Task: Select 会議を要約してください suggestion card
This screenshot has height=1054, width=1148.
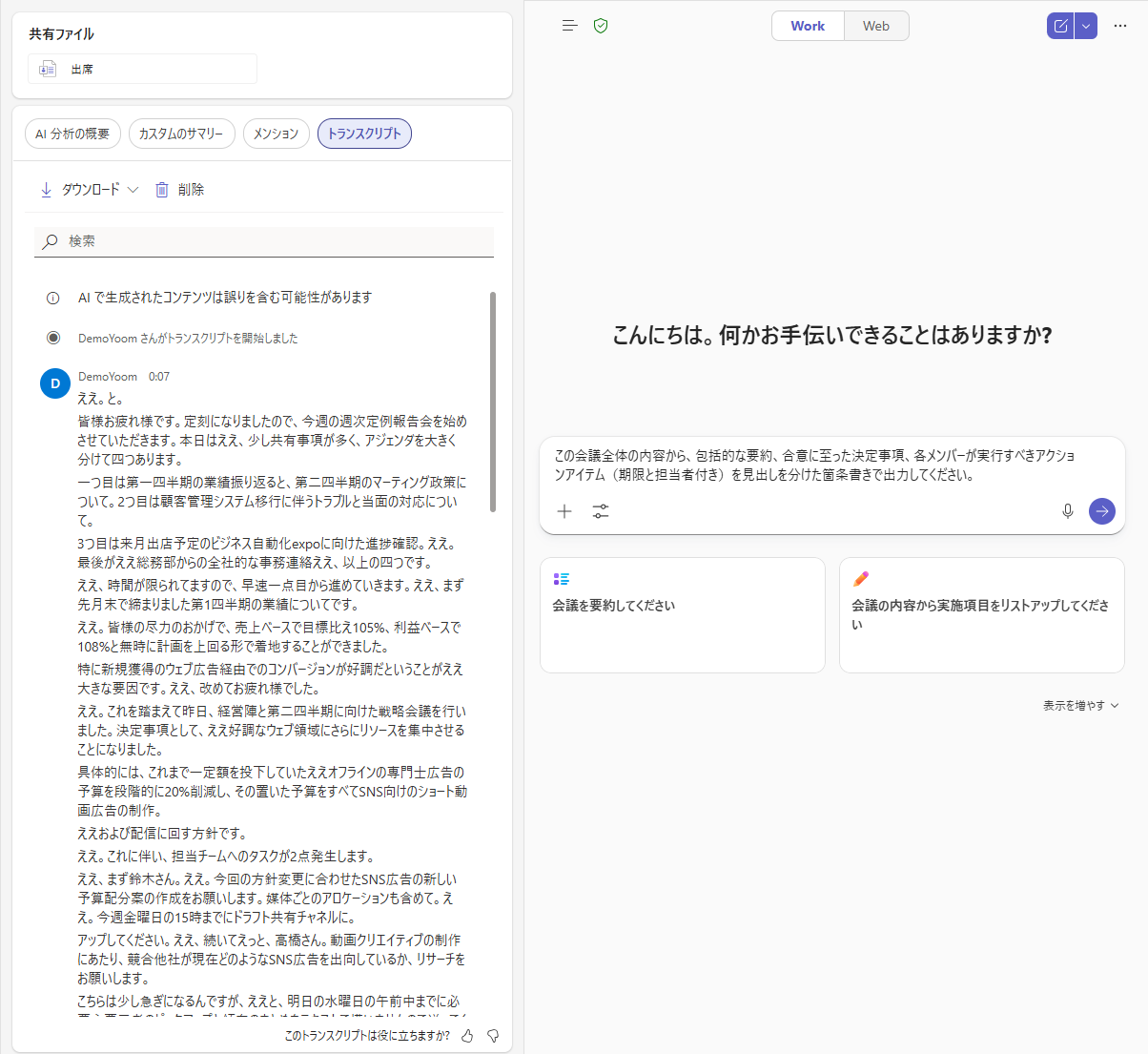Action: tap(682, 615)
